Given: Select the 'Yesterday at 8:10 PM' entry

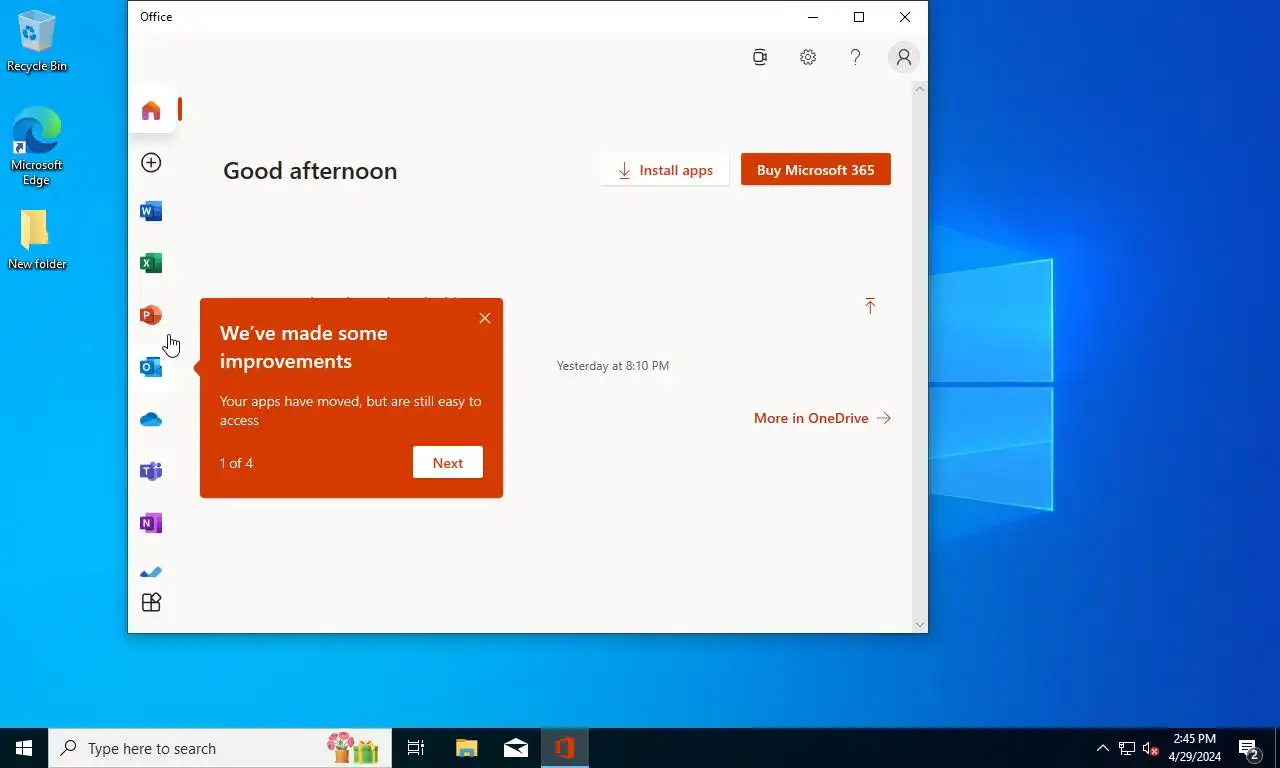Looking at the screenshot, I should point(613,366).
